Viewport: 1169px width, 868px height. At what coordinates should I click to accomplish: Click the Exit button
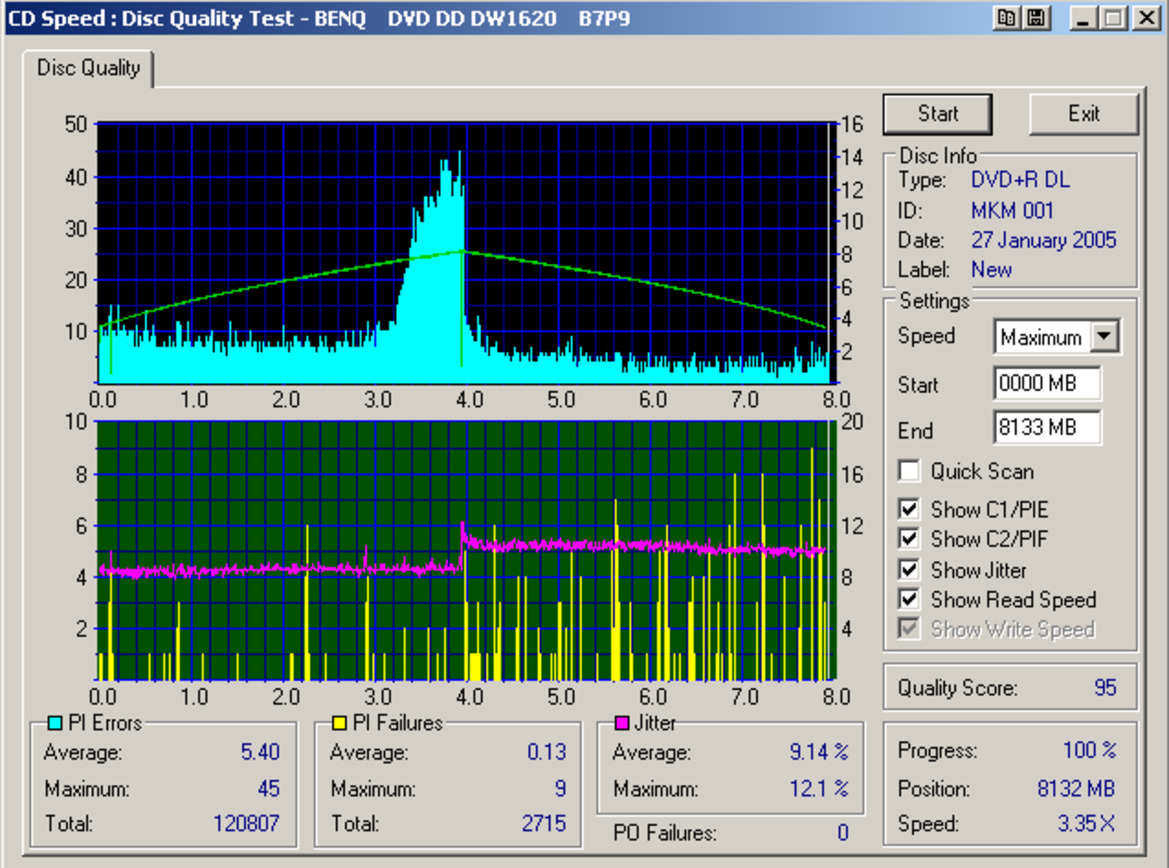point(1083,114)
